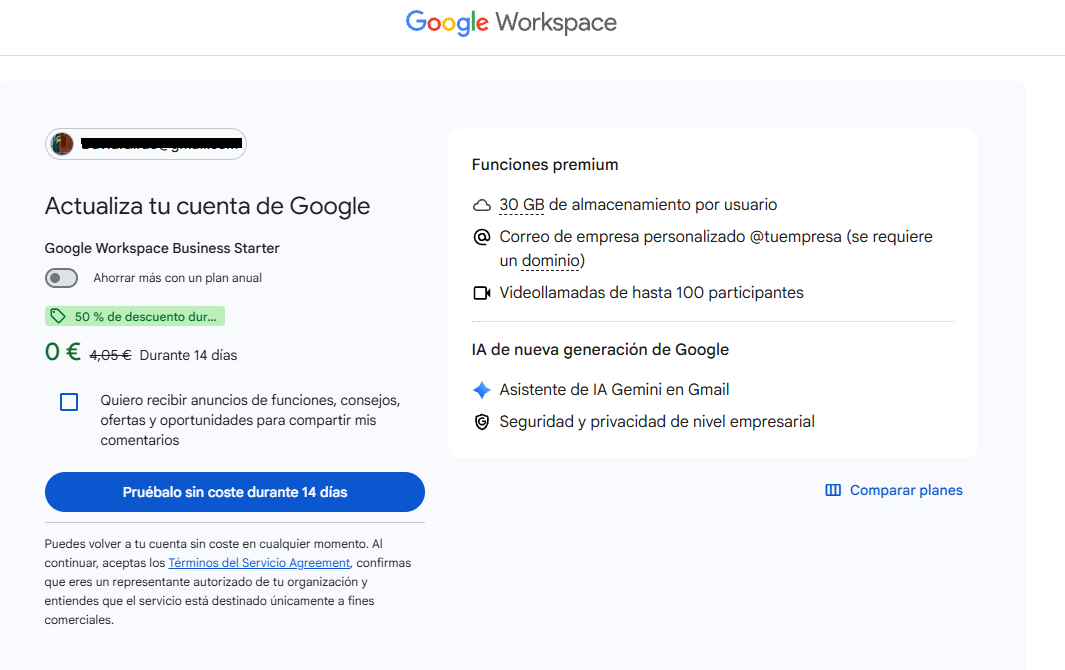1065x670 pixels.
Task: Click the underlined 30 GB text
Action: pos(522,205)
